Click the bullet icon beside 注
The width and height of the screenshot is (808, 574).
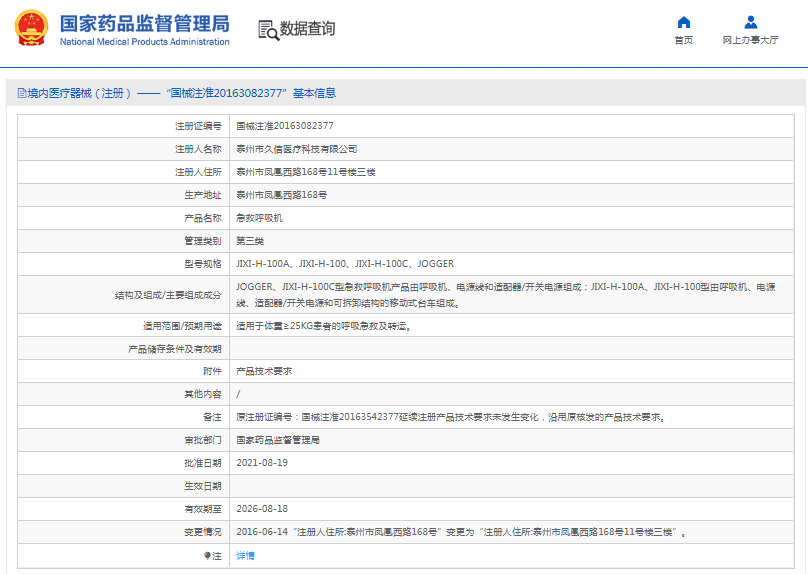tap(207, 555)
